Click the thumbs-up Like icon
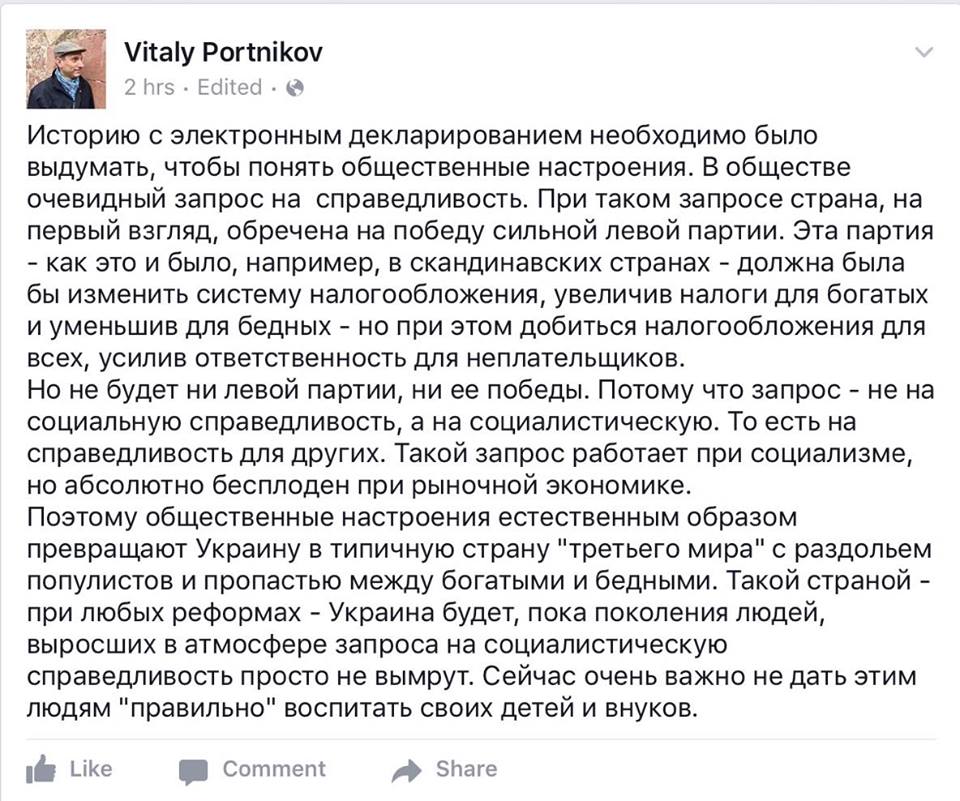Image resolution: width=960 pixels, height=801 pixels. click(x=40, y=769)
